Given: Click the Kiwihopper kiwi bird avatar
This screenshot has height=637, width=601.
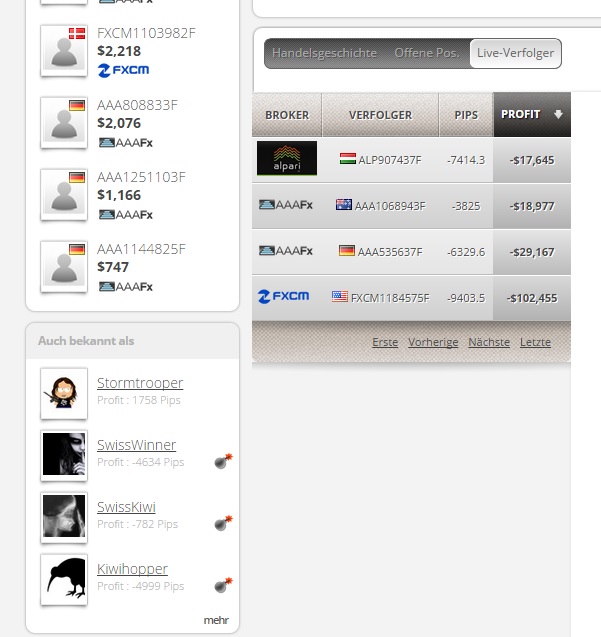Looking at the screenshot, I should click(x=64, y=579).
